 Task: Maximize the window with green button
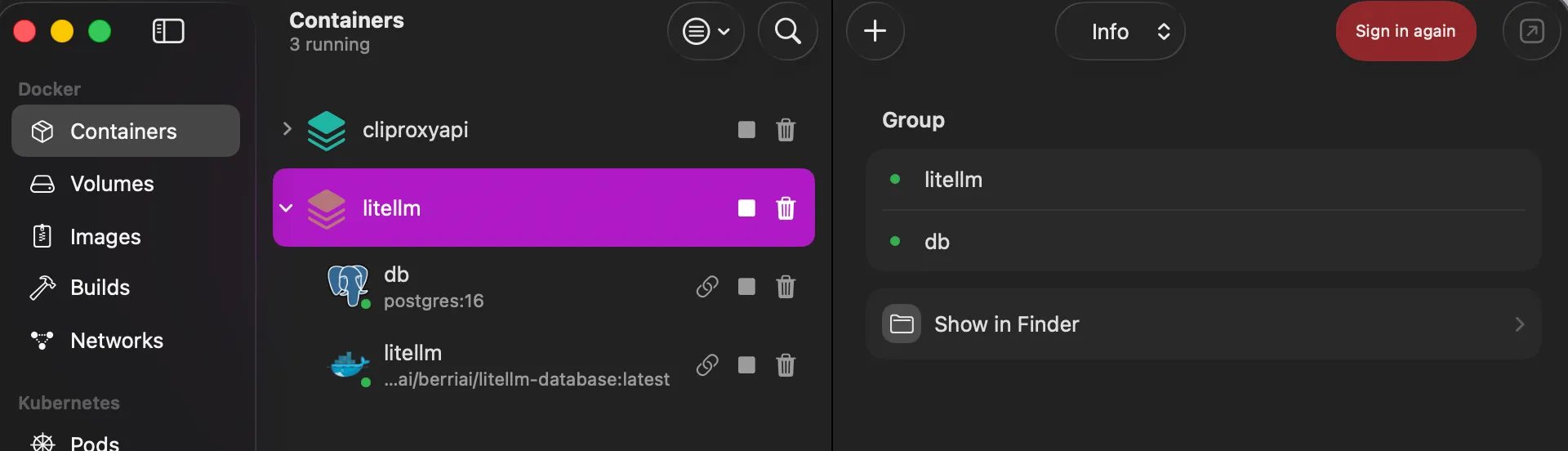point(100,31)
